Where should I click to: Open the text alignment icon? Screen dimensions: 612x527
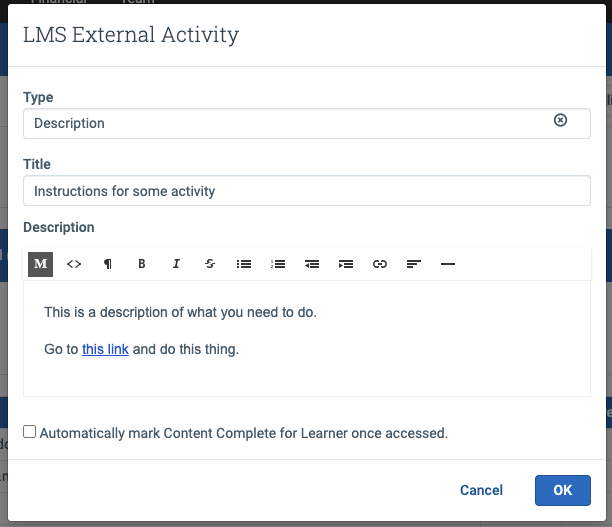[414, 264]
